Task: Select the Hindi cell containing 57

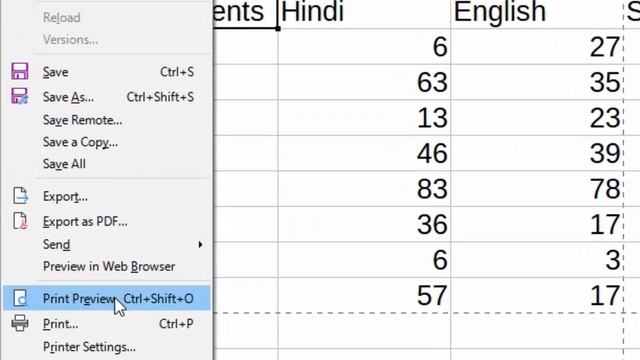Action: point(364,296)
